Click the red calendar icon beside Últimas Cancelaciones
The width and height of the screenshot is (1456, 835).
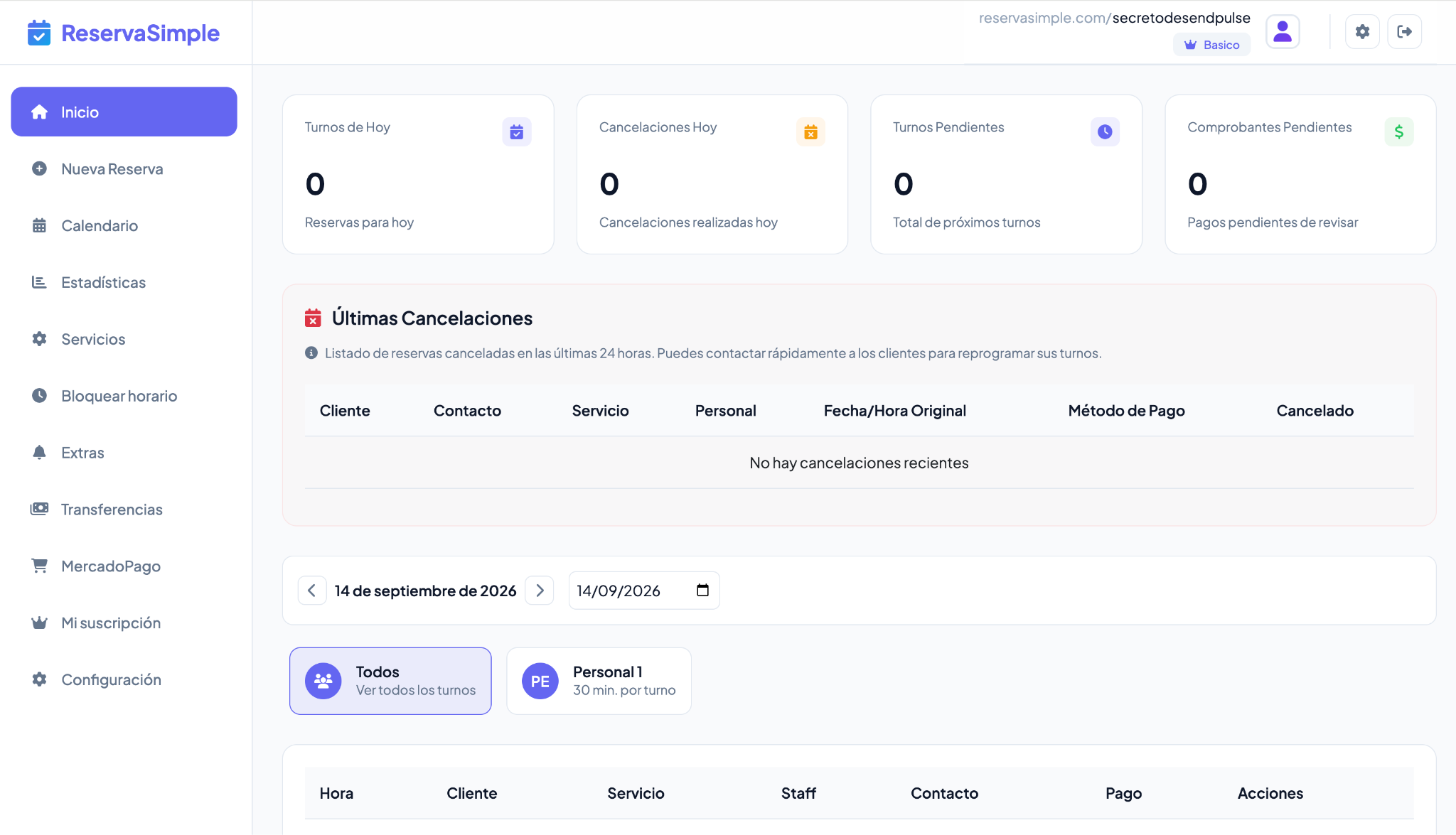click(x=313, y=318)
